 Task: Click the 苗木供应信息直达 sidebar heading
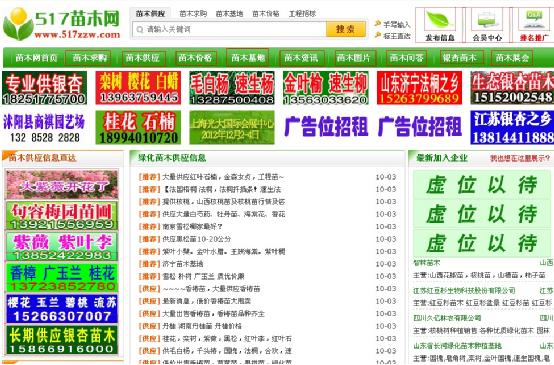click(42, 158)
